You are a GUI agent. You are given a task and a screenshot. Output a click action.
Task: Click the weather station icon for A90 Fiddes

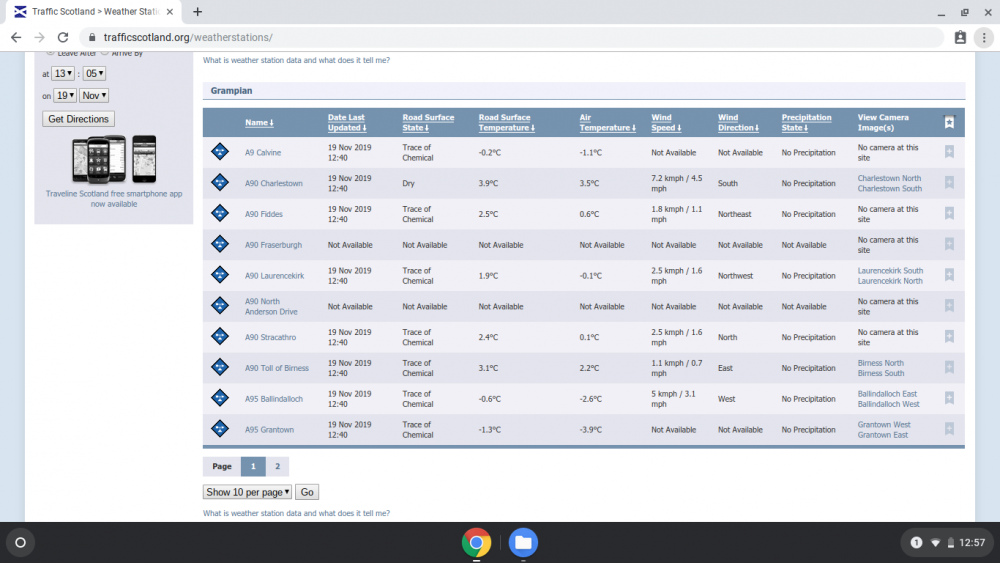[220, 213]
